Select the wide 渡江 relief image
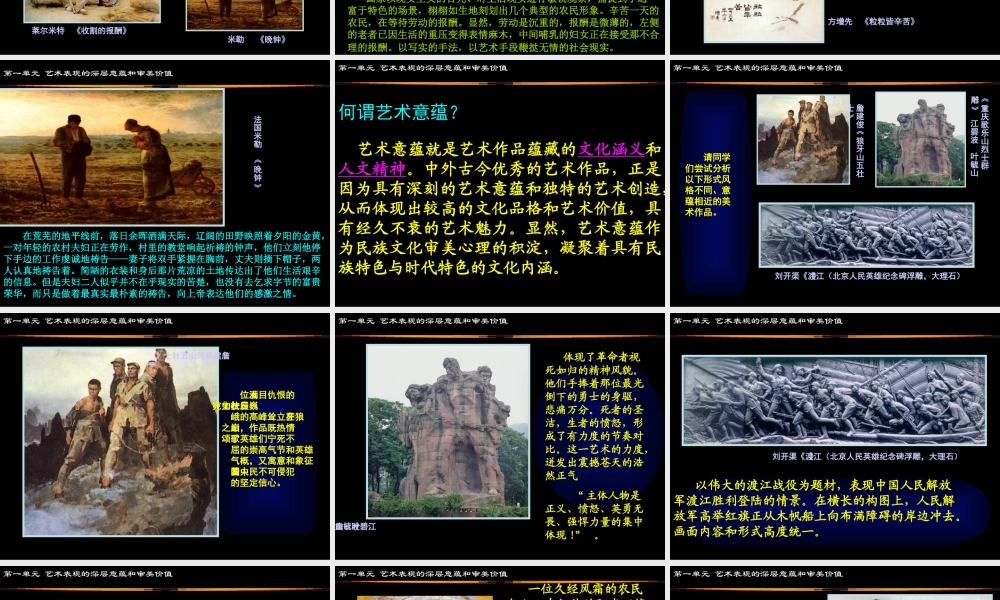This screenshot has height=600, width=1000. pyautogui.click(x=834, y=400)
